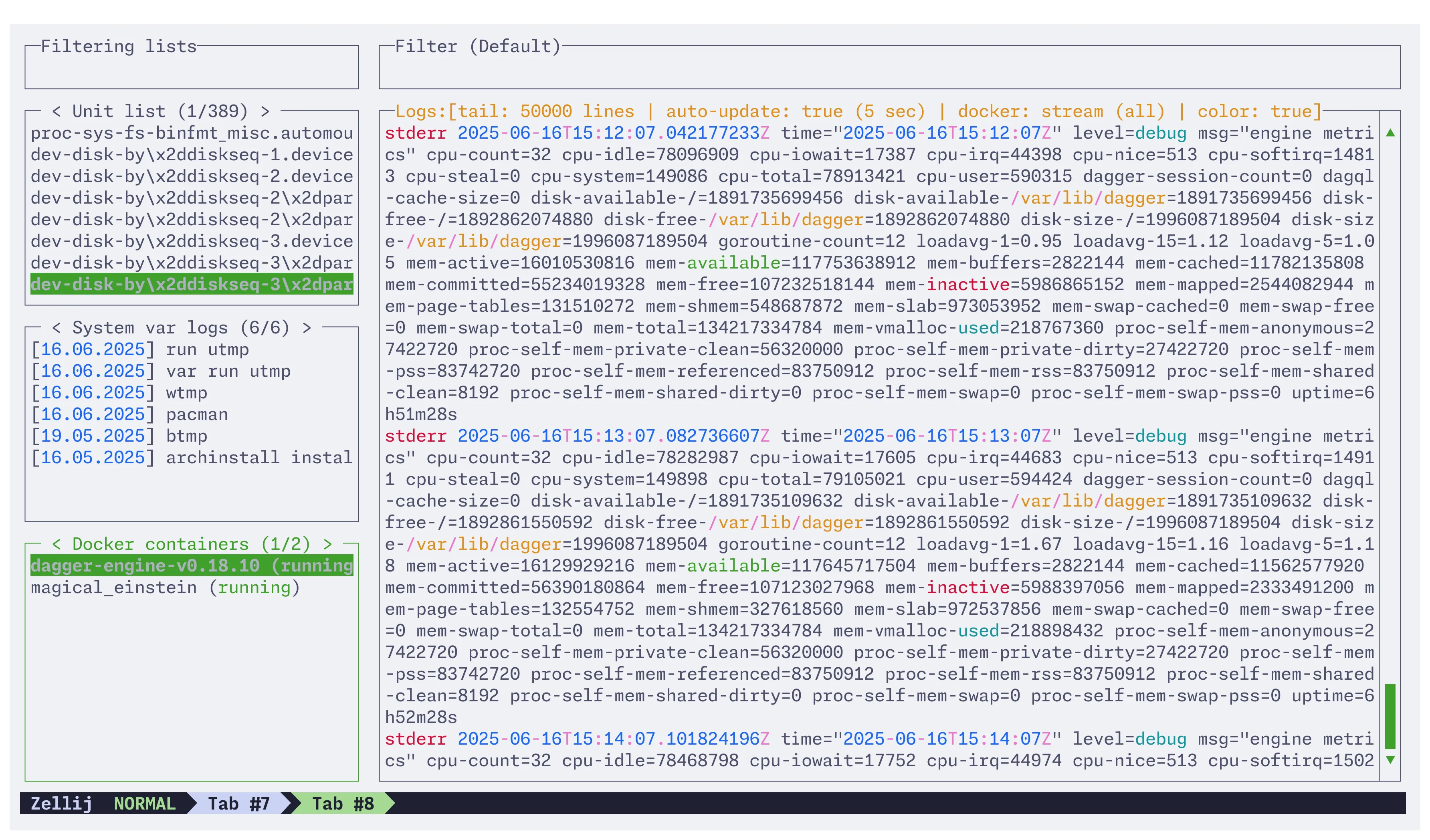
Task: Click > arrow beside System var logs
Action: (x=307, y=328)
